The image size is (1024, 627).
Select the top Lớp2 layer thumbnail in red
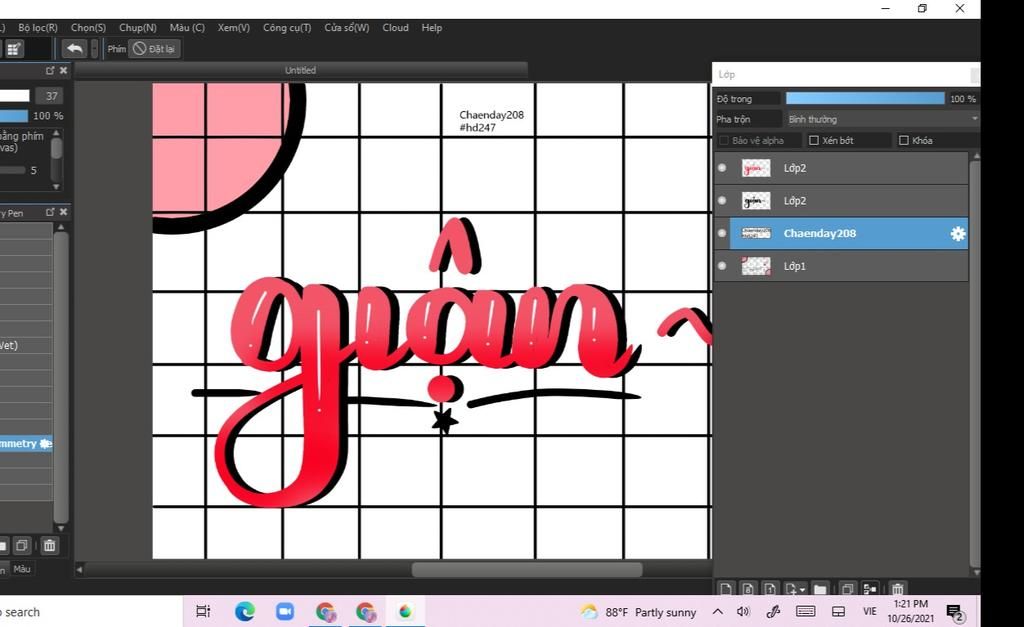pyautogui.click(x=756, y=168)
